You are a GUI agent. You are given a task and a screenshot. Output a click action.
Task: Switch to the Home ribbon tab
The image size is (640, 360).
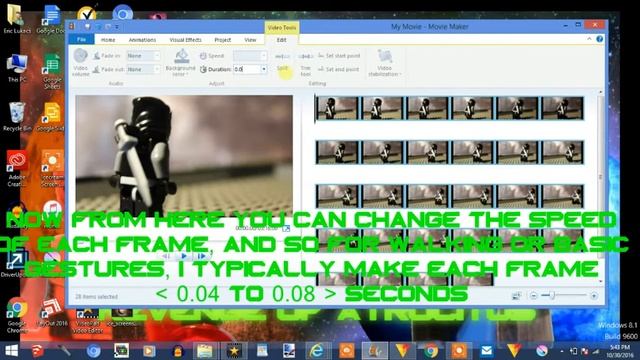(108, 40)
